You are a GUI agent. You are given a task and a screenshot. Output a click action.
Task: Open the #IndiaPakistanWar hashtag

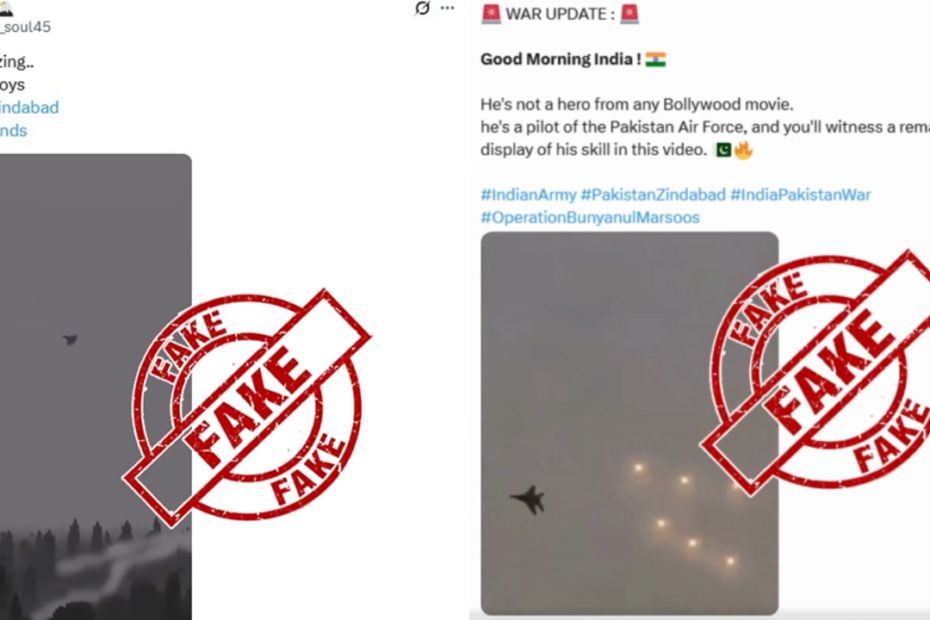[800, 195]
